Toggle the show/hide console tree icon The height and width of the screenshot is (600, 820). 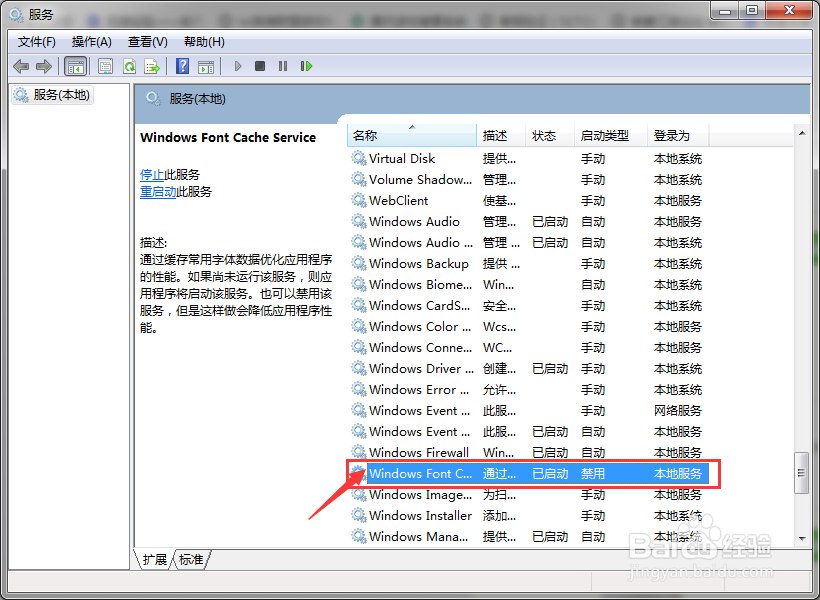[x=75, y=66]
